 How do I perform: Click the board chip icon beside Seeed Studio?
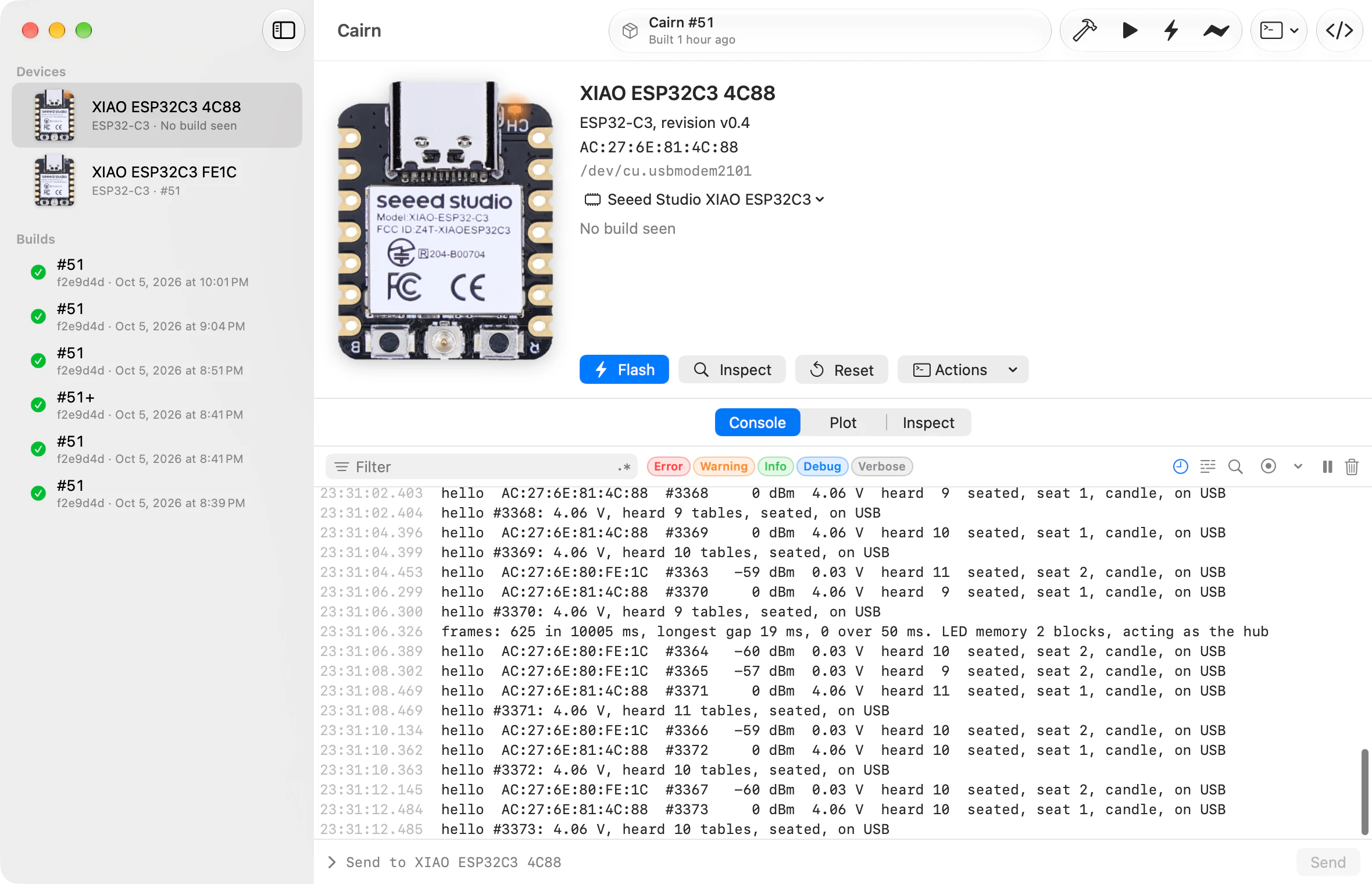point(592,199)
